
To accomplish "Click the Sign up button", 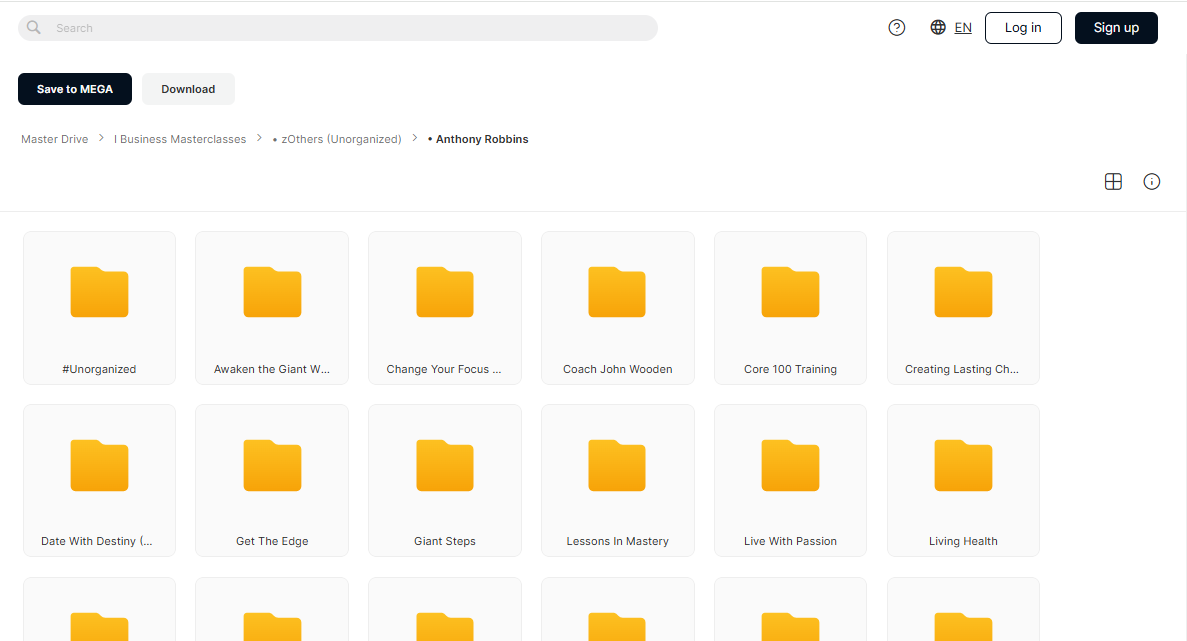I will (1116, 28).
